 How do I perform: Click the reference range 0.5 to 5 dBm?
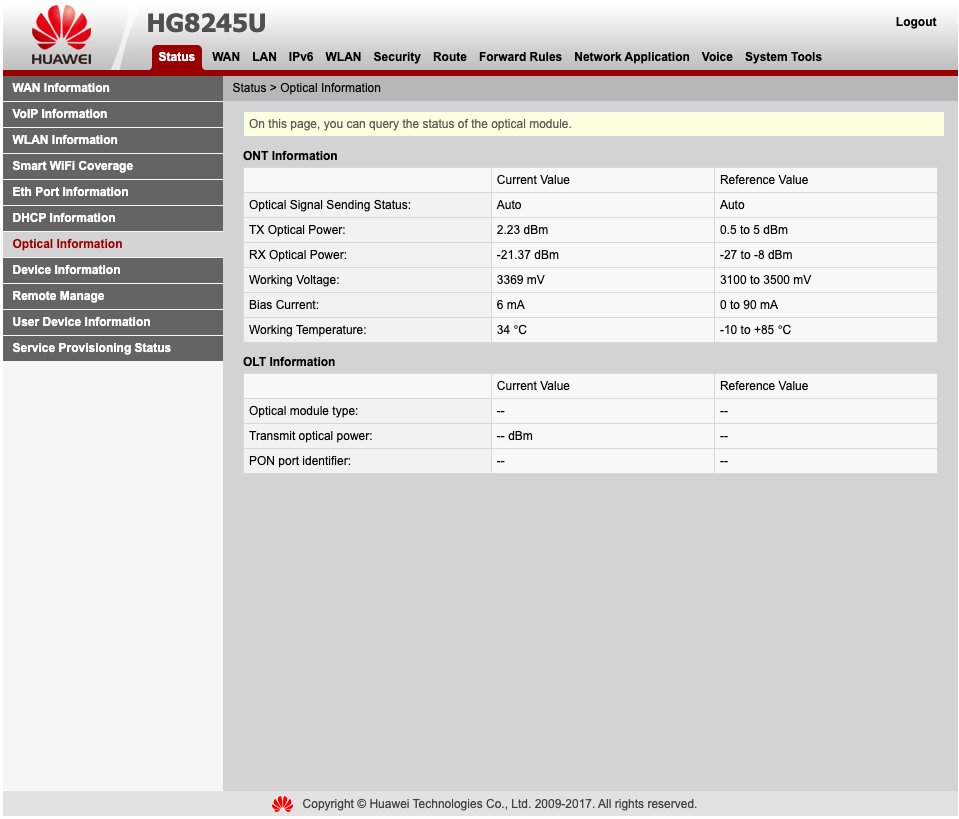[754, 230]
